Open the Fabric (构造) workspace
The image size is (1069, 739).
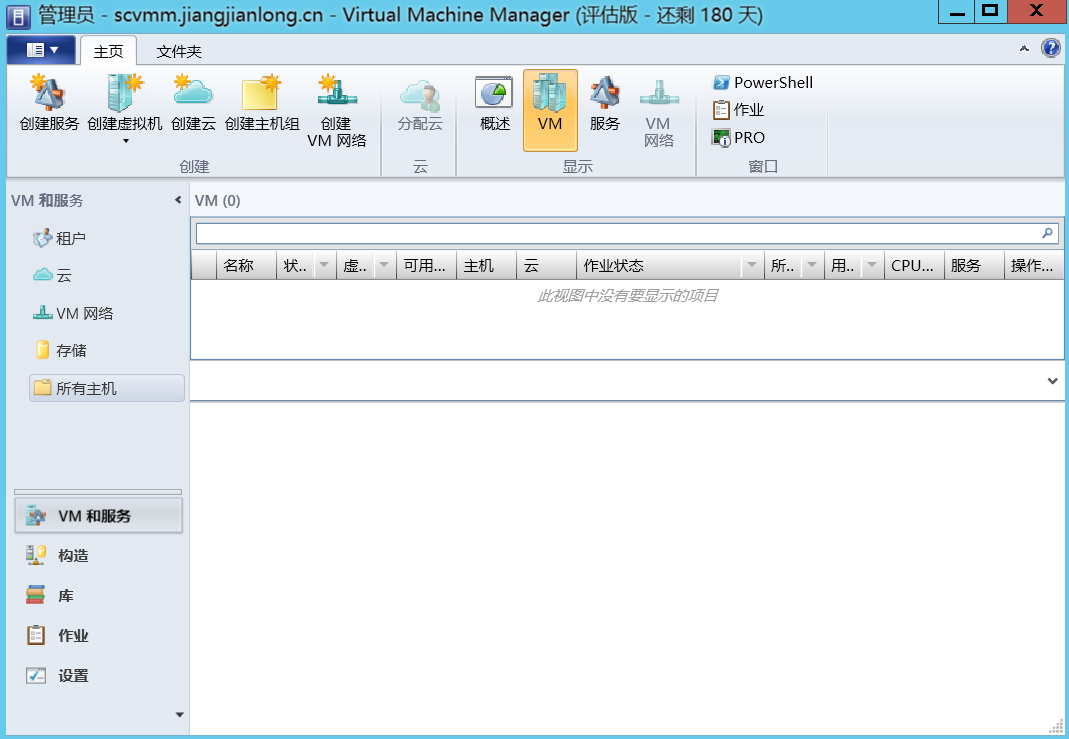coord(98,556)
